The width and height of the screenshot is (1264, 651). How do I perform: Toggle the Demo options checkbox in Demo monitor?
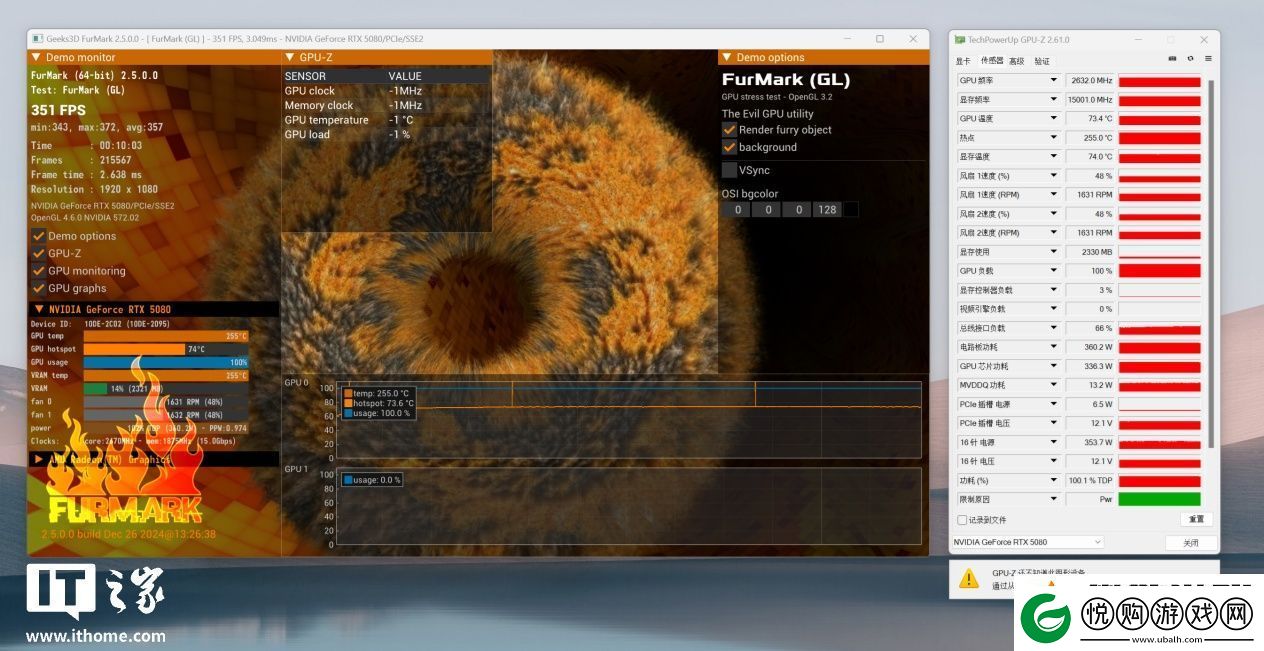tap(38, 236)
